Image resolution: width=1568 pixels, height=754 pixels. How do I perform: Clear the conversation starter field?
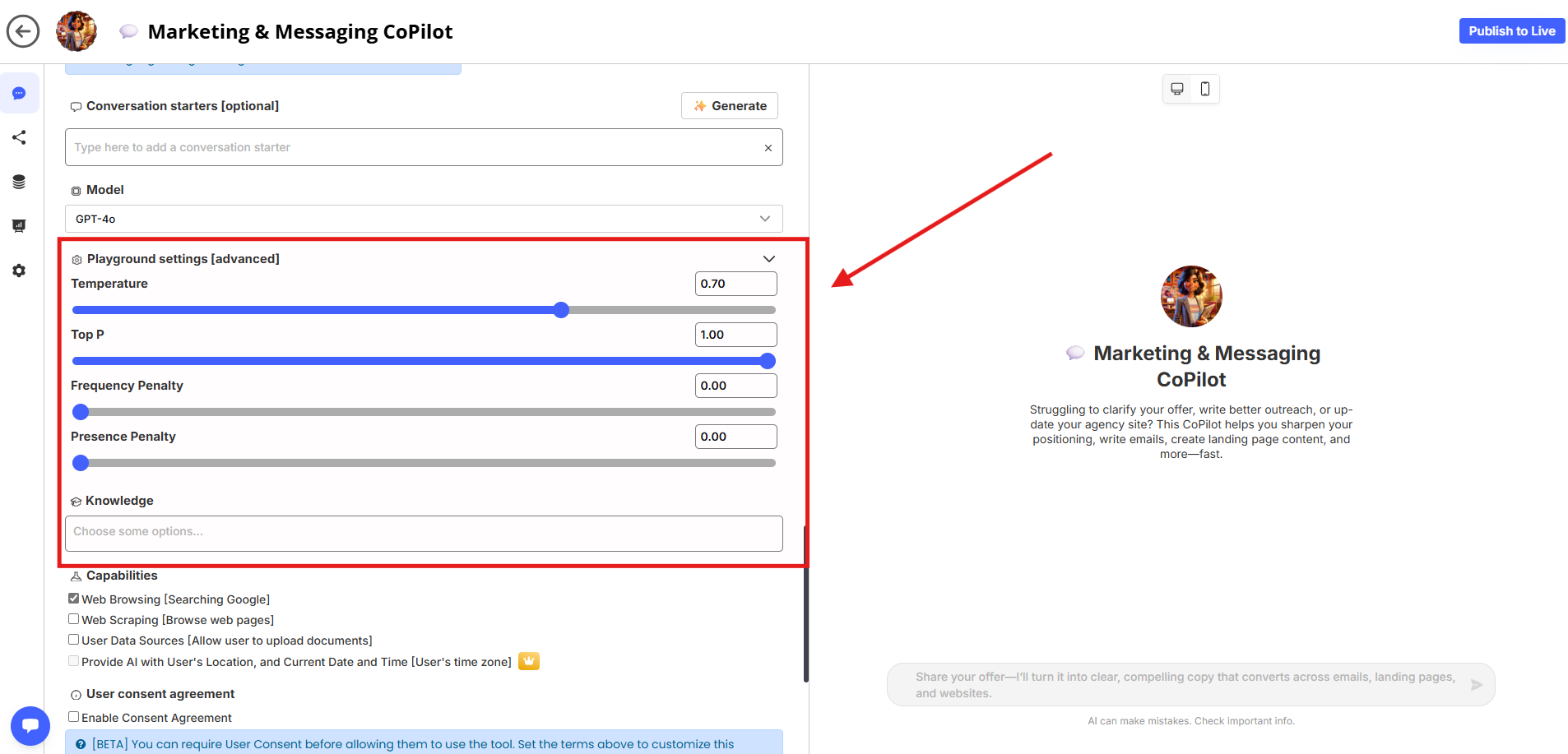[x=768, y=148]
